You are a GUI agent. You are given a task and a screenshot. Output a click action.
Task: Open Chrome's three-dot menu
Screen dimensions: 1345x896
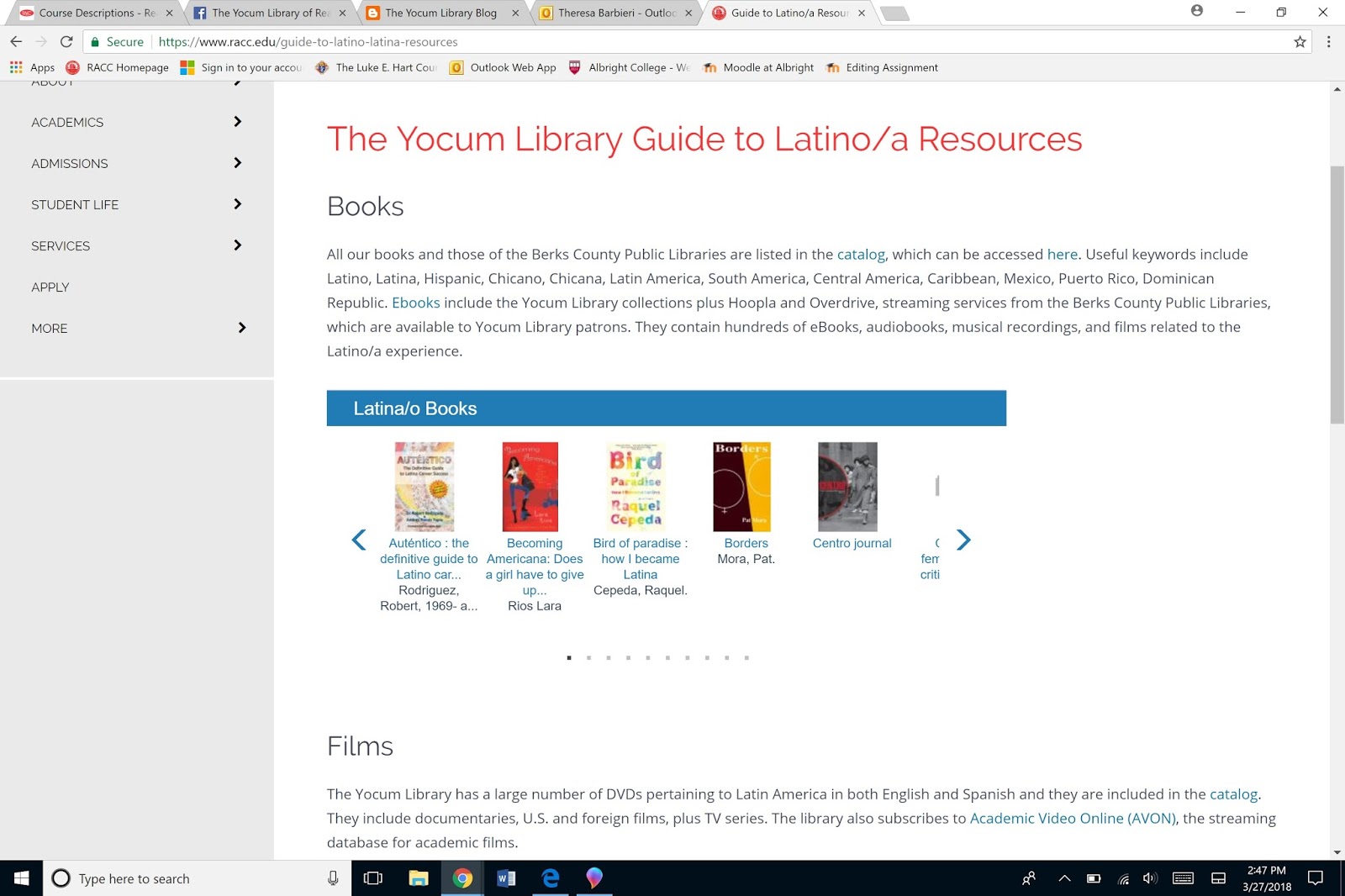point(1329,41)
